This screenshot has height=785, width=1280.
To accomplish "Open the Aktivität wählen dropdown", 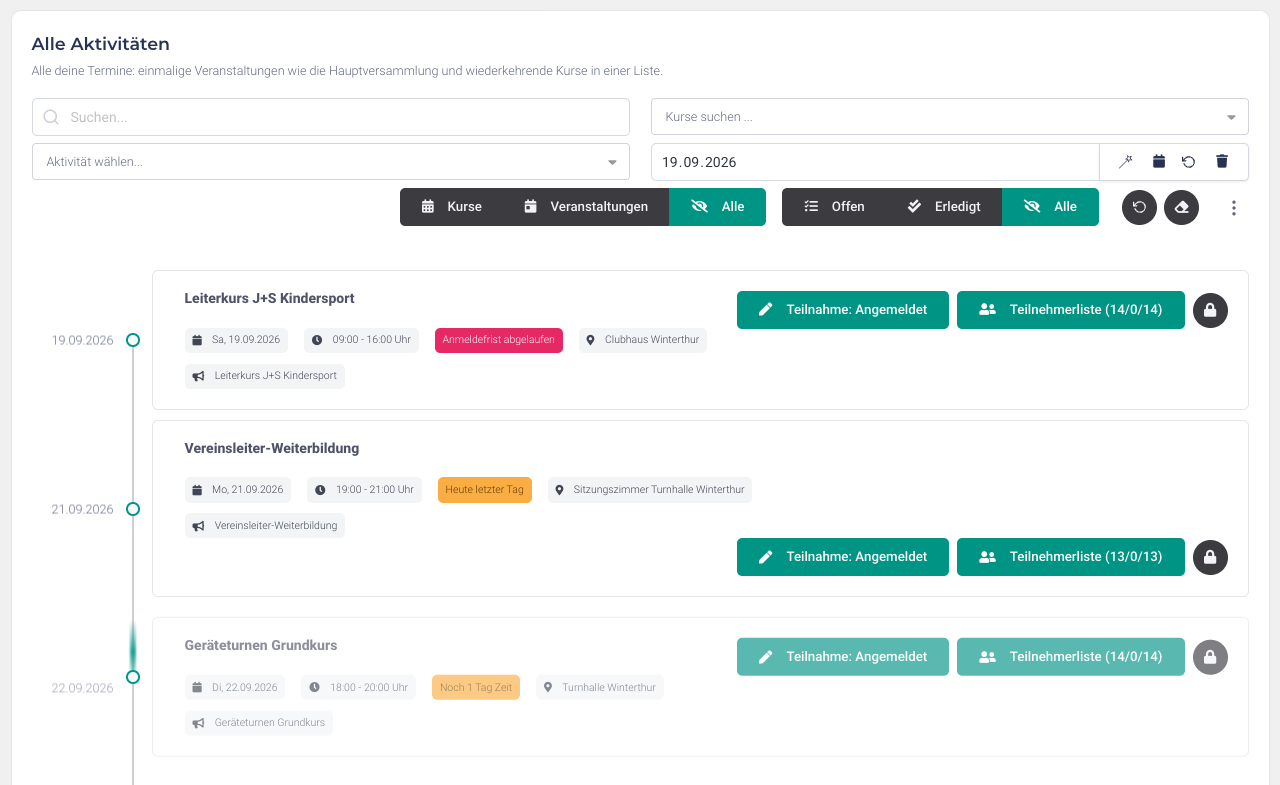I will coord(331,162).
